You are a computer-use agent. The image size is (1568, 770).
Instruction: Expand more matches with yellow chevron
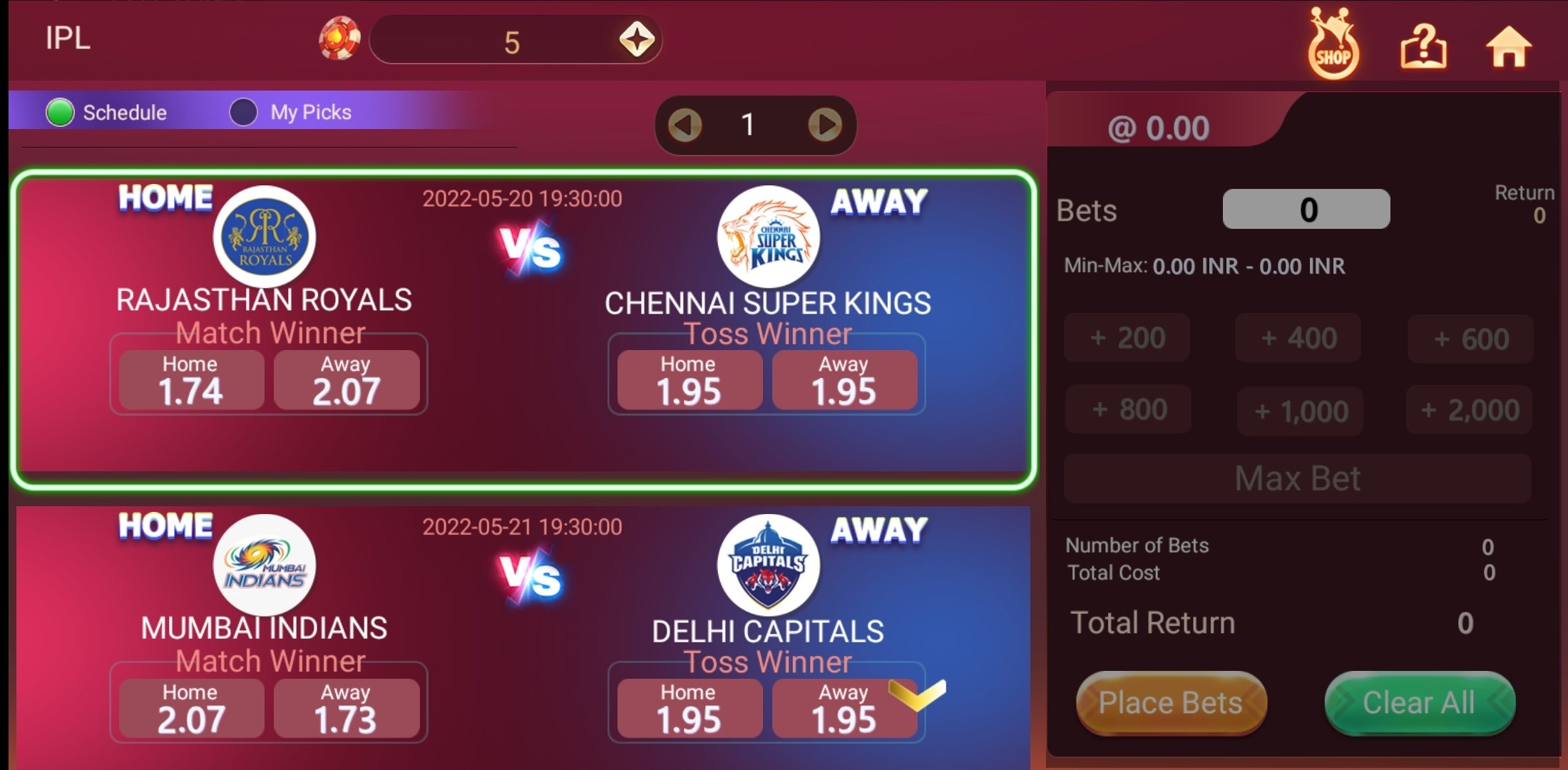(x=918, y=694)
